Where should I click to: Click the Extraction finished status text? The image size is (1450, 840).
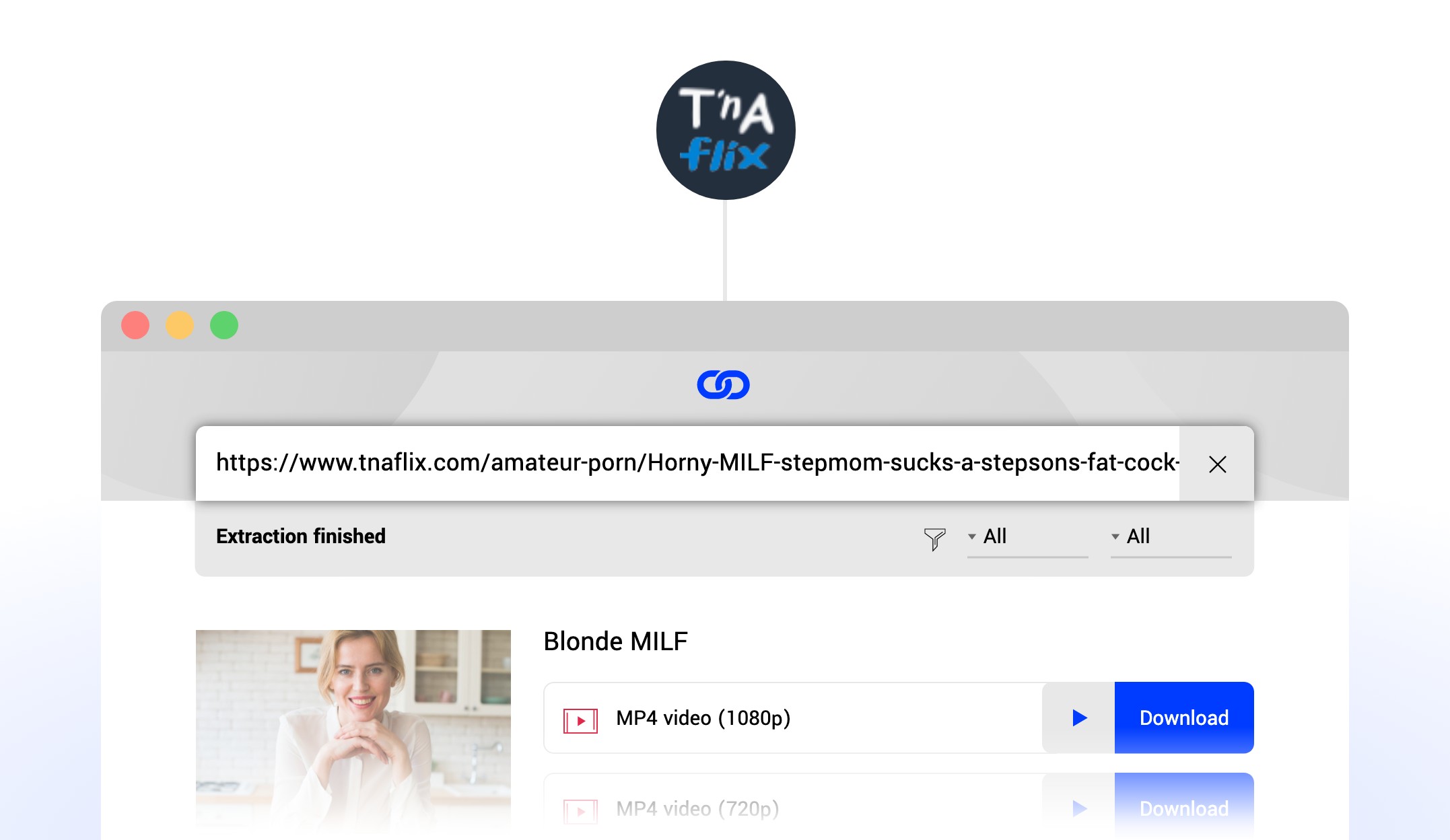click(300, 536)
